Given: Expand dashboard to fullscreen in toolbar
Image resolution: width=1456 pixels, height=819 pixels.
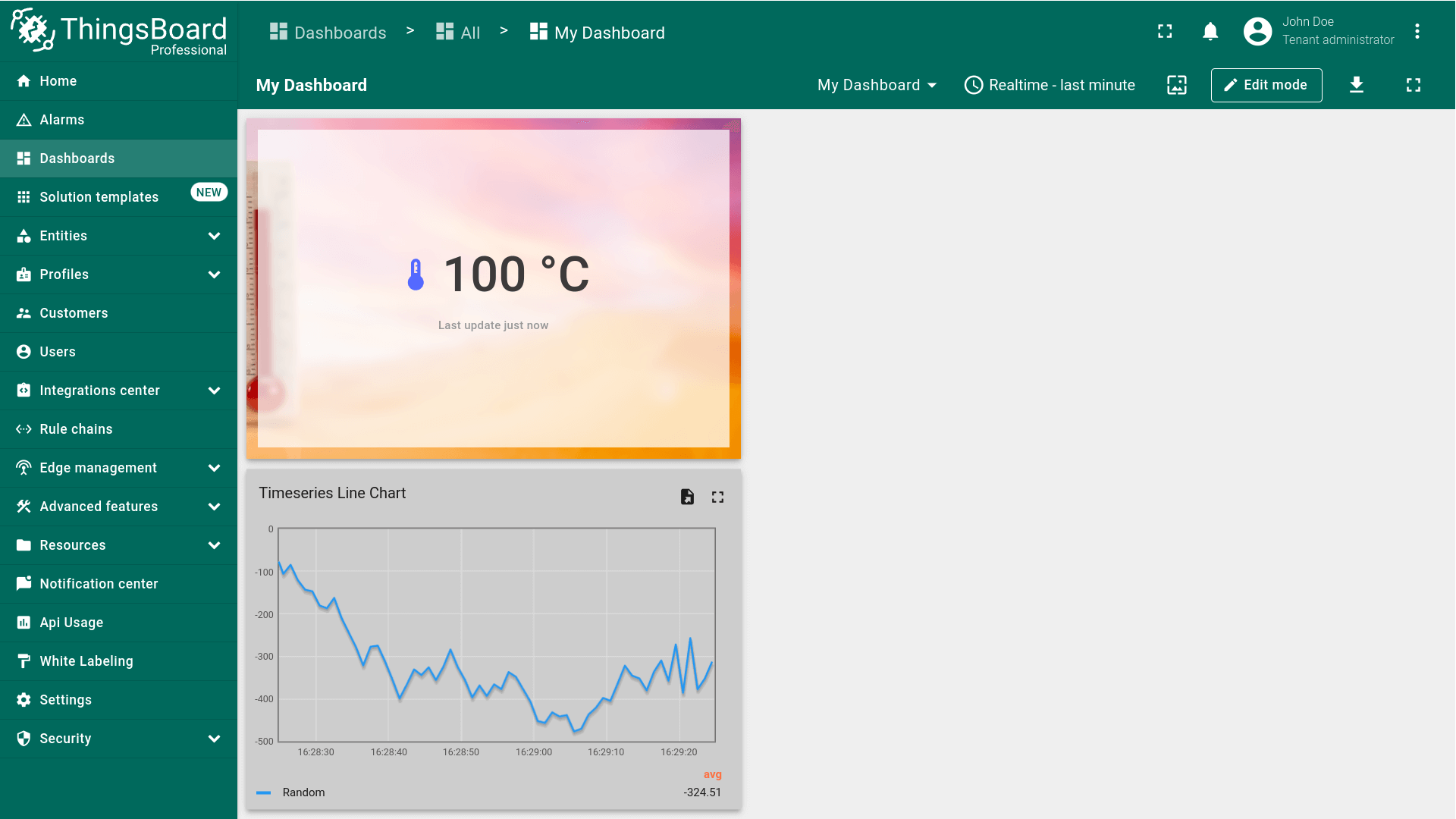Looking at the screenshot, I should point(1414,85).
